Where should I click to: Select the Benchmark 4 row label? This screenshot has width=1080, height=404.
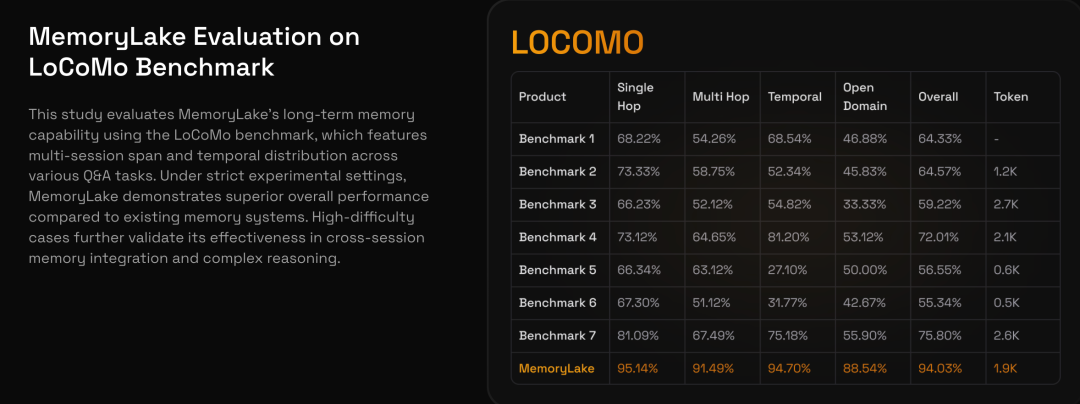557,237
